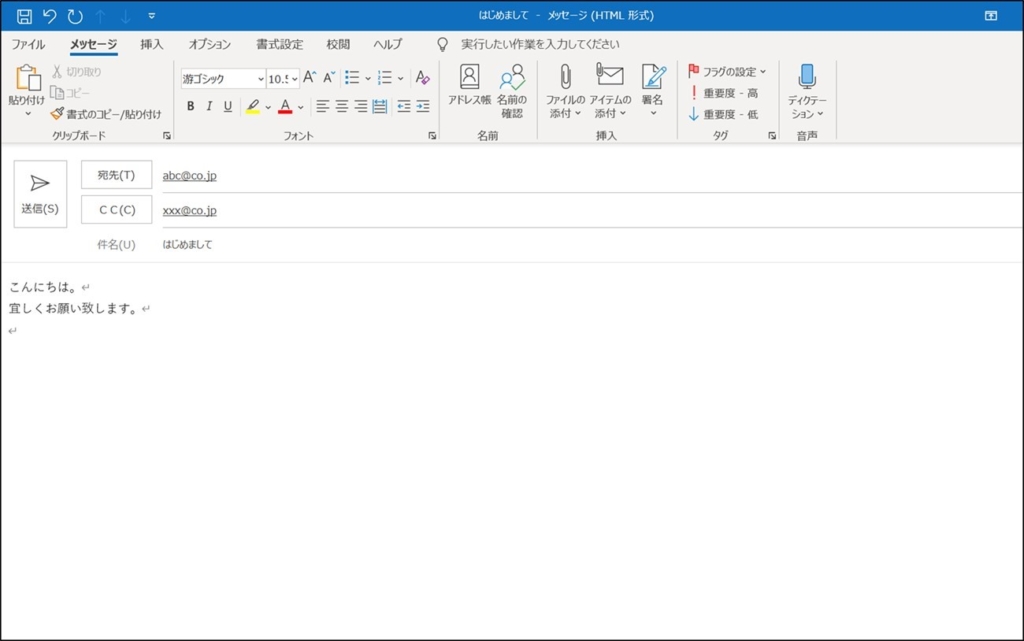Open the 書式設定 tab
The width and height of the screenshot is (1024, 641).
pos(280,44)
